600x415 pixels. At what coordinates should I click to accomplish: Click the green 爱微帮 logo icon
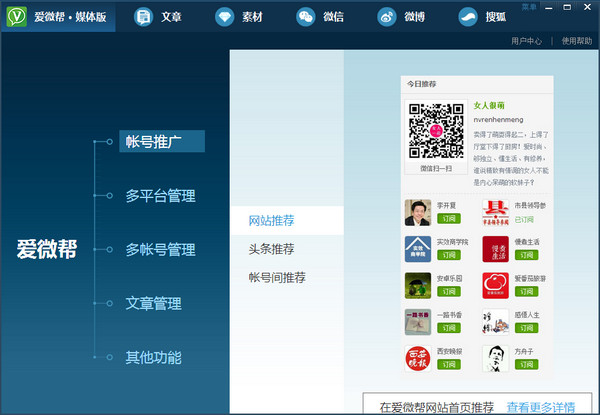click(x=16, y=16)
